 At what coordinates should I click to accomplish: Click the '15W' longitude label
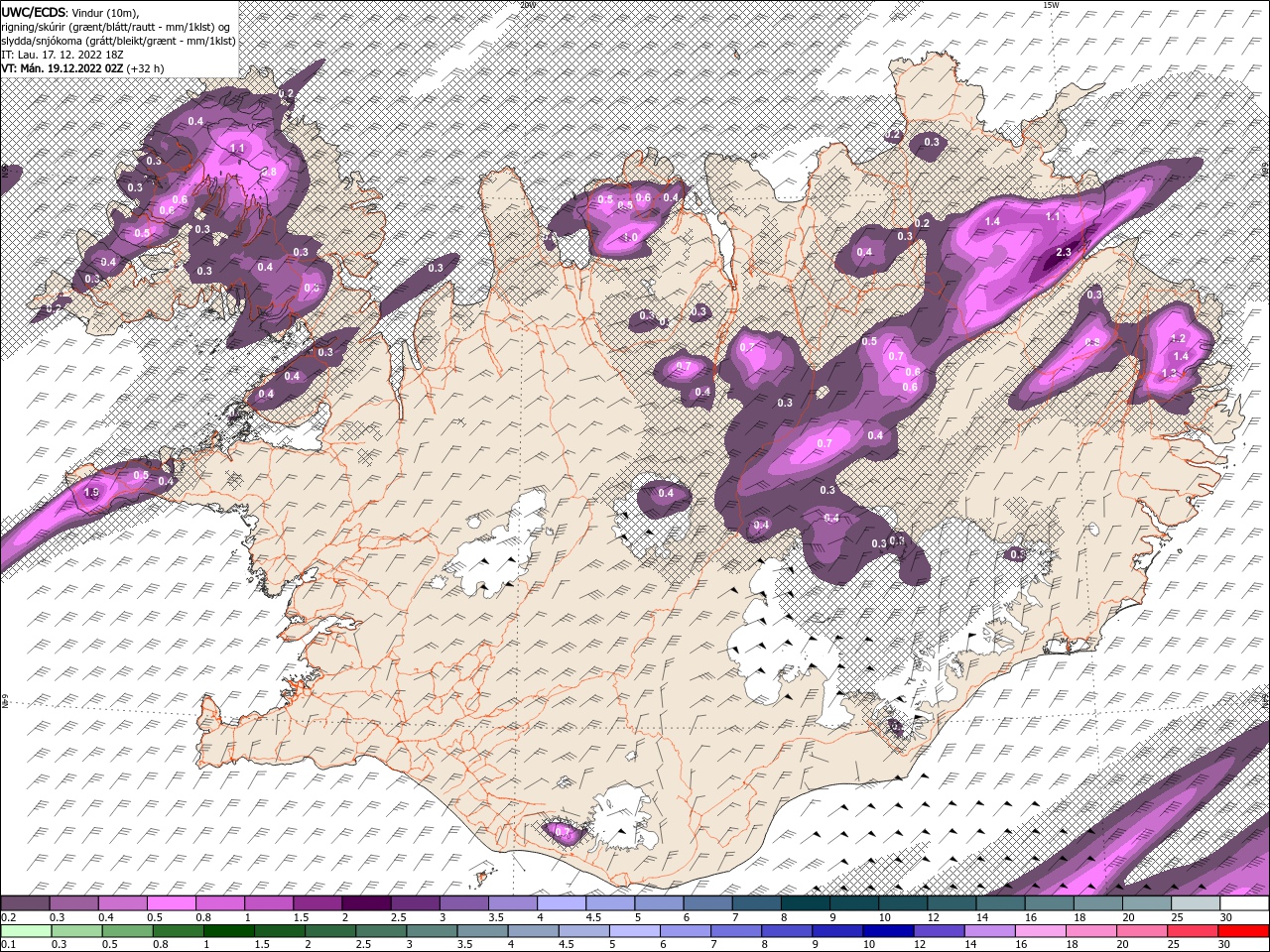(1050, 5)
